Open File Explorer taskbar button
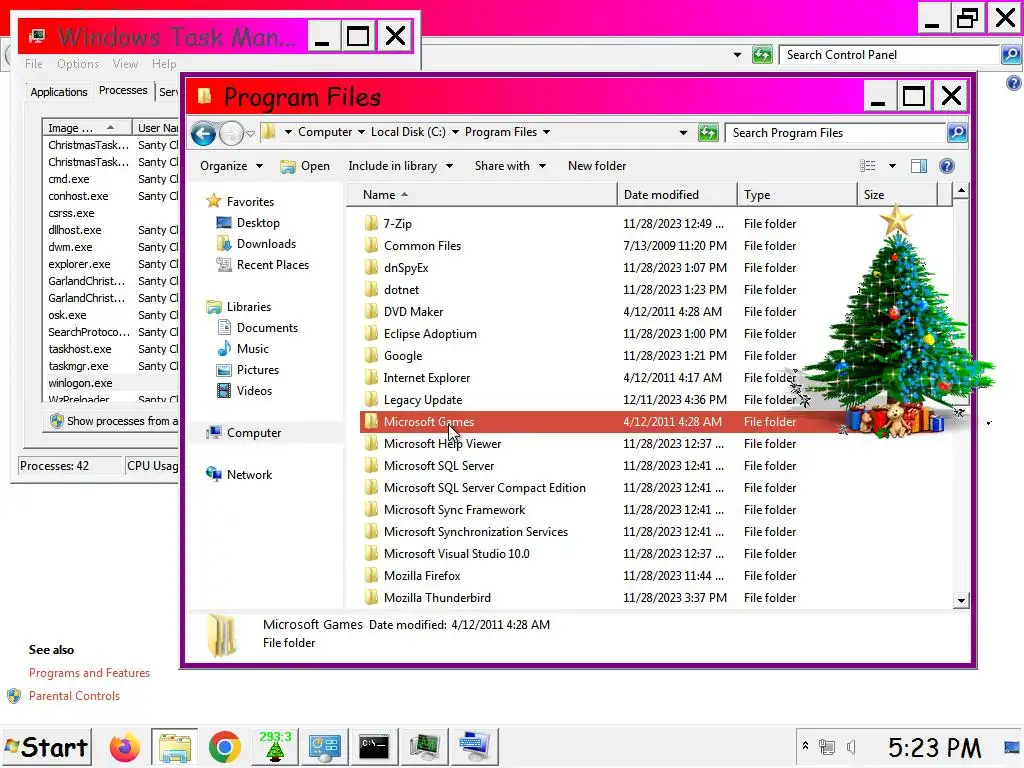 click(x=175, y=747)
